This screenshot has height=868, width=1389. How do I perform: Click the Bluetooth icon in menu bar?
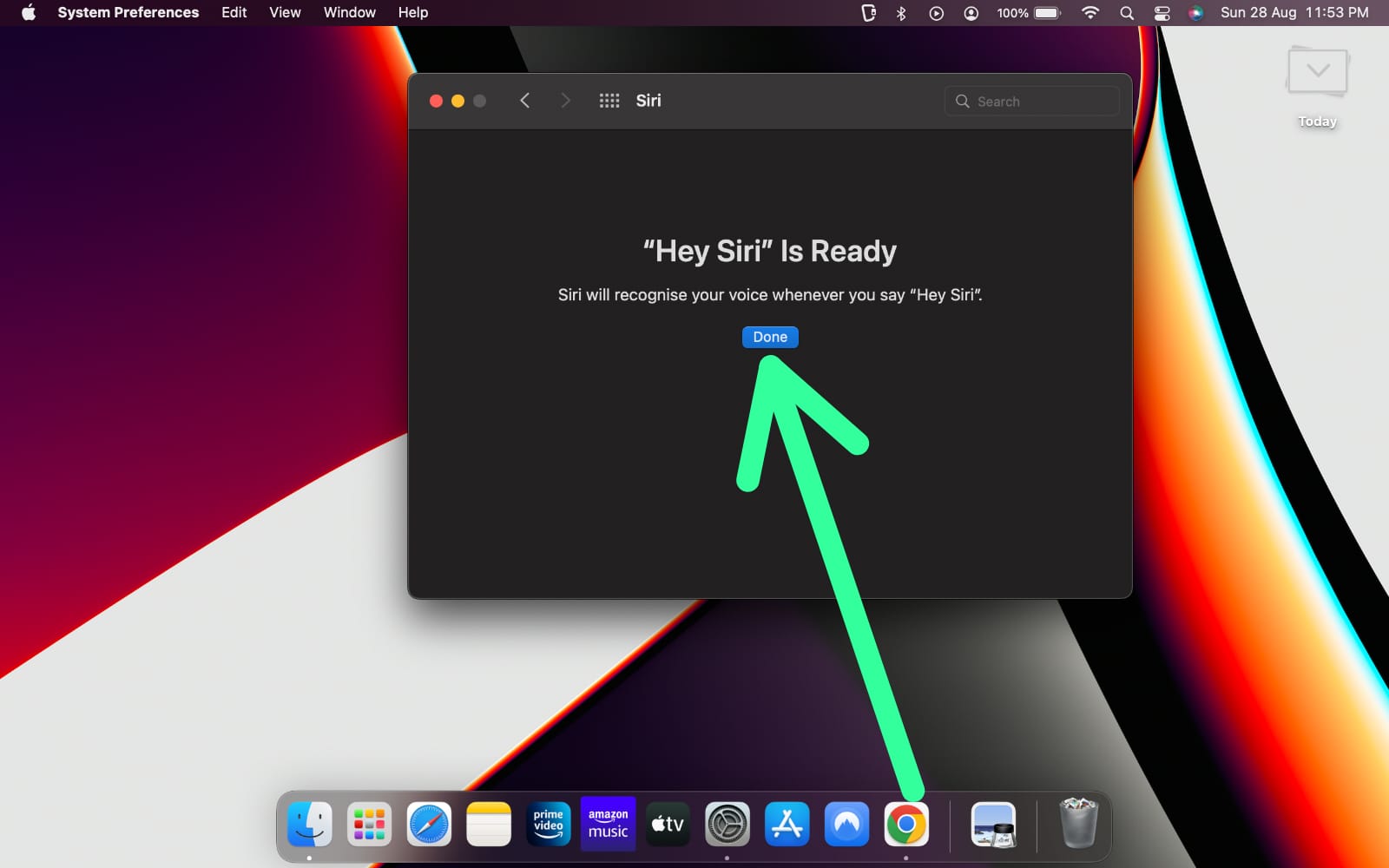[901, 13]
